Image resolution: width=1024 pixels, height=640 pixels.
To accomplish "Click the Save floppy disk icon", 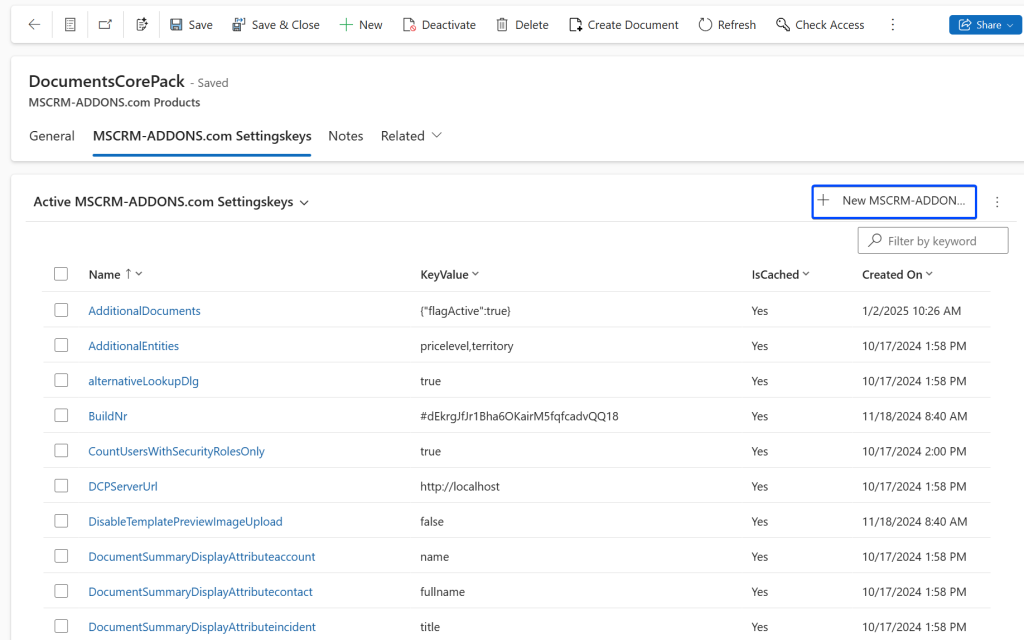I will point(176,25).
